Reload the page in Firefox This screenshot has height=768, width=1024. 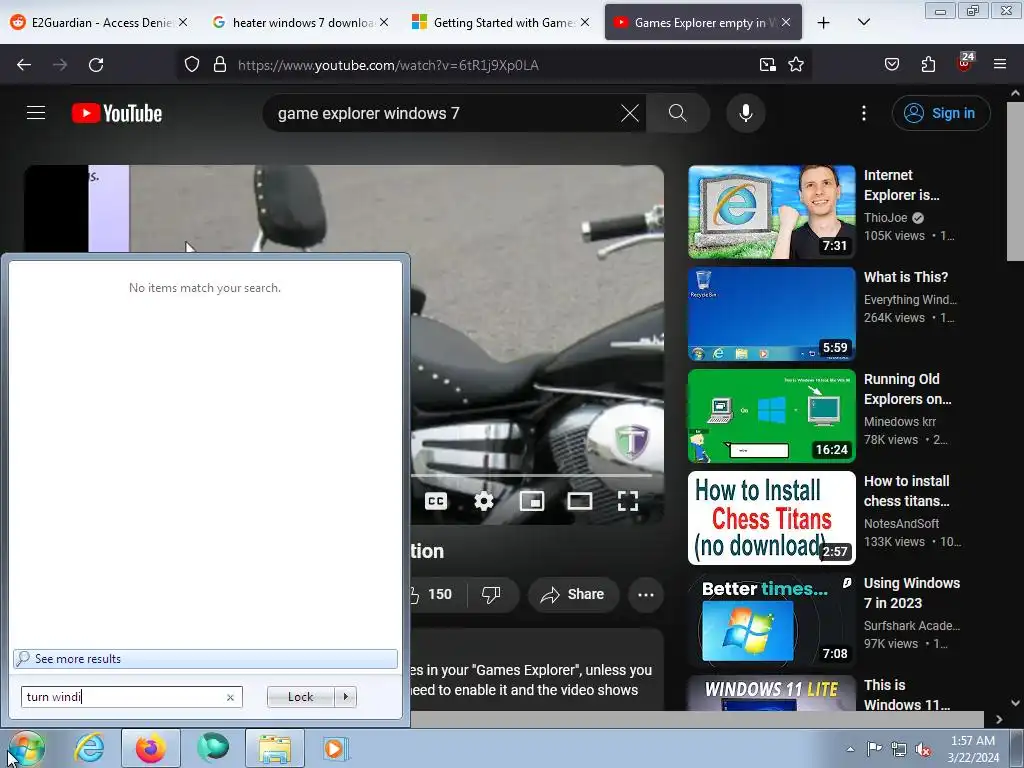pyautogui.click(x=96, y=65)
